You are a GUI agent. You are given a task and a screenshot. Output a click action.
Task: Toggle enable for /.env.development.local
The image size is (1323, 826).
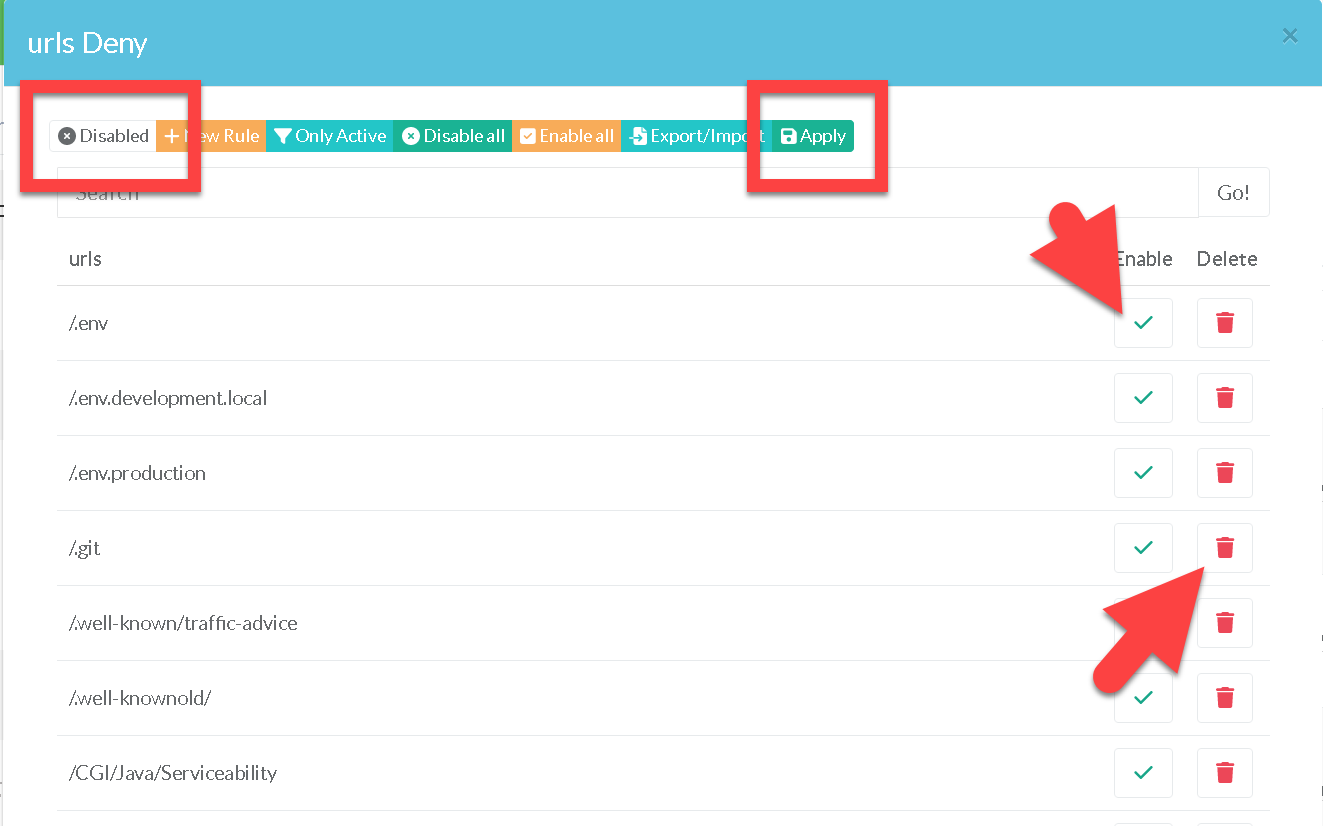pyautogui.click(x=1143, y=398)
